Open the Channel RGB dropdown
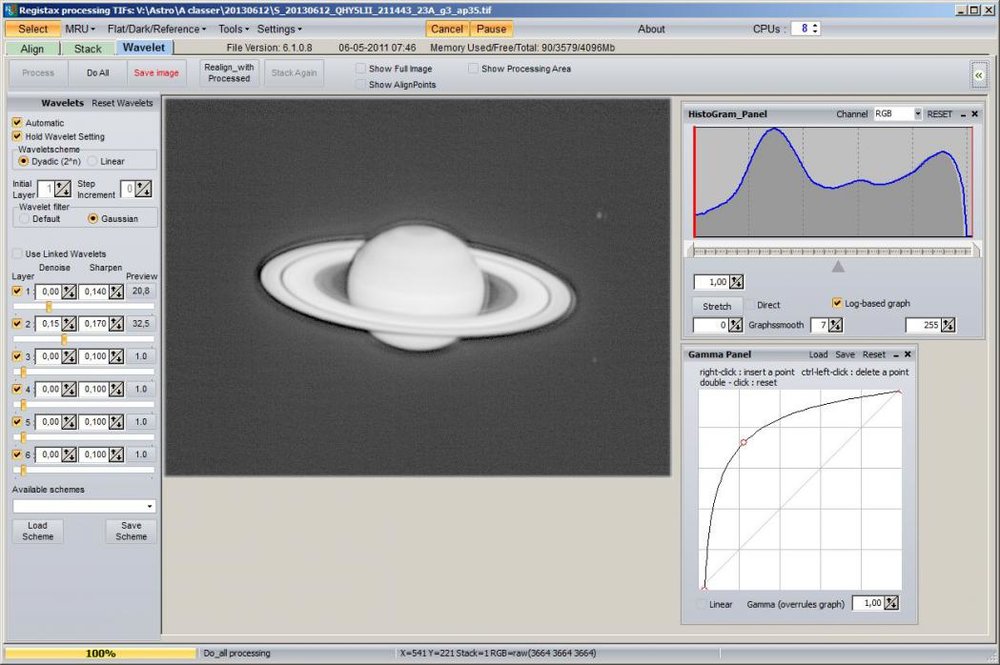Viewport: 1000px width, 665px height. tap(917, 114)
